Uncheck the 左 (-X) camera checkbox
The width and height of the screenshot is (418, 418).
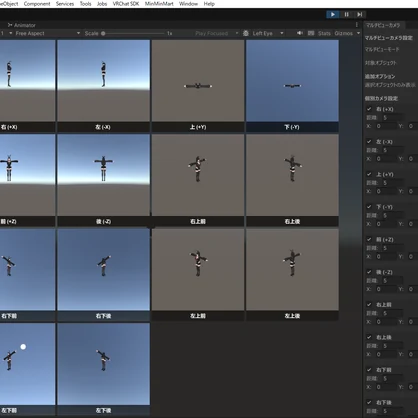pos(369,141)
